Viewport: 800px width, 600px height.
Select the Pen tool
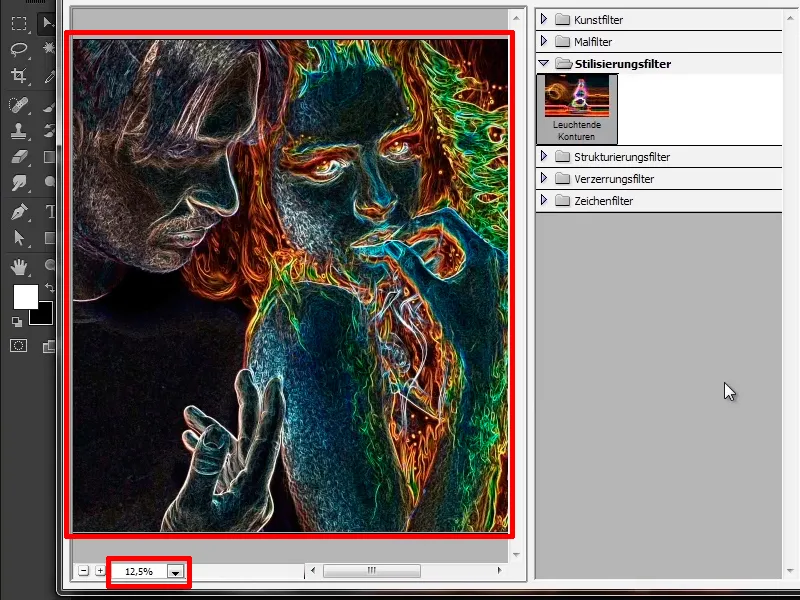(x=19, y=211)
